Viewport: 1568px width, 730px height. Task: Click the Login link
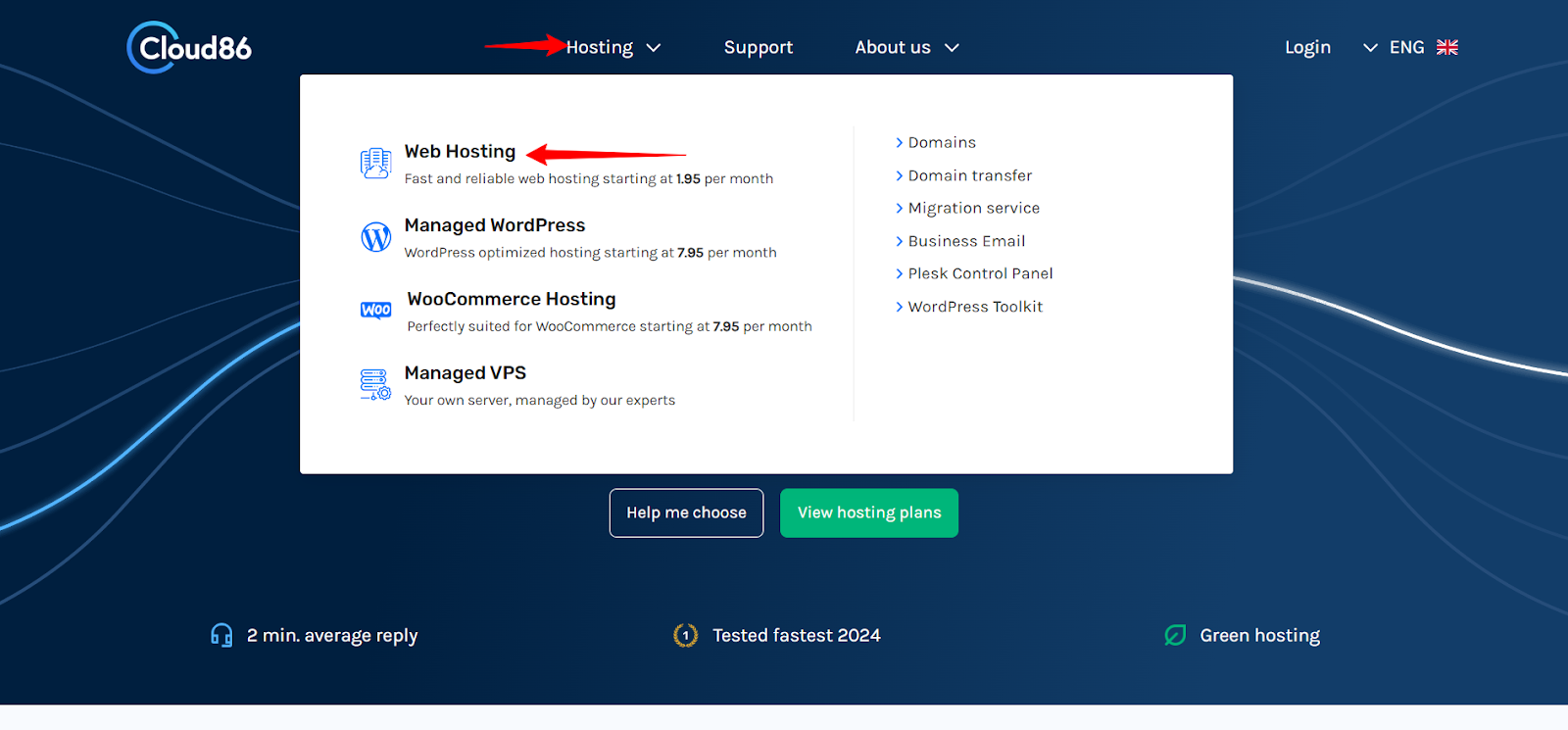[1307, 47]
